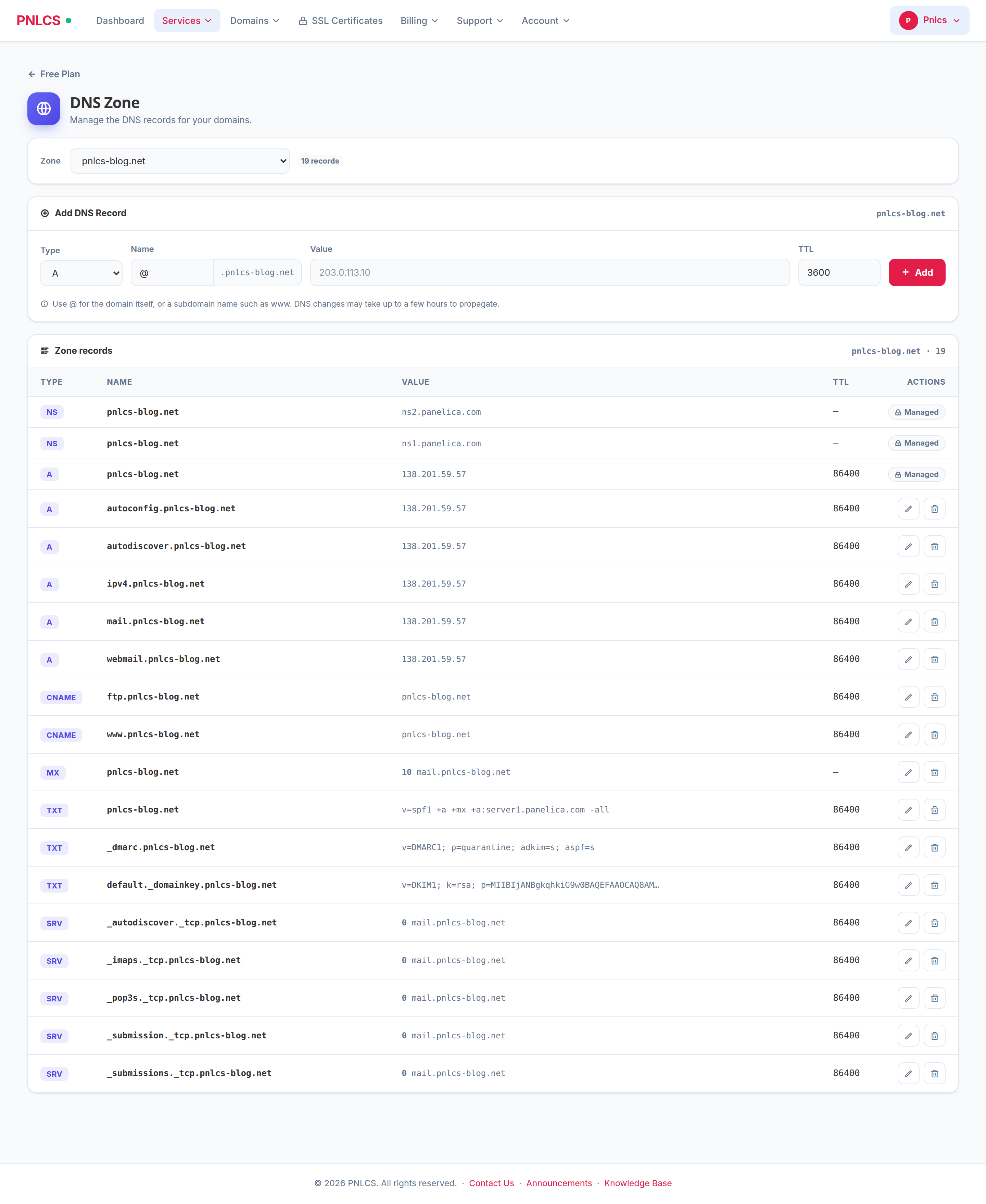Viewport: 986px width, 1204px height.
Task: Delete the ftp CNAME record
Action: click(x=934, y=697)
